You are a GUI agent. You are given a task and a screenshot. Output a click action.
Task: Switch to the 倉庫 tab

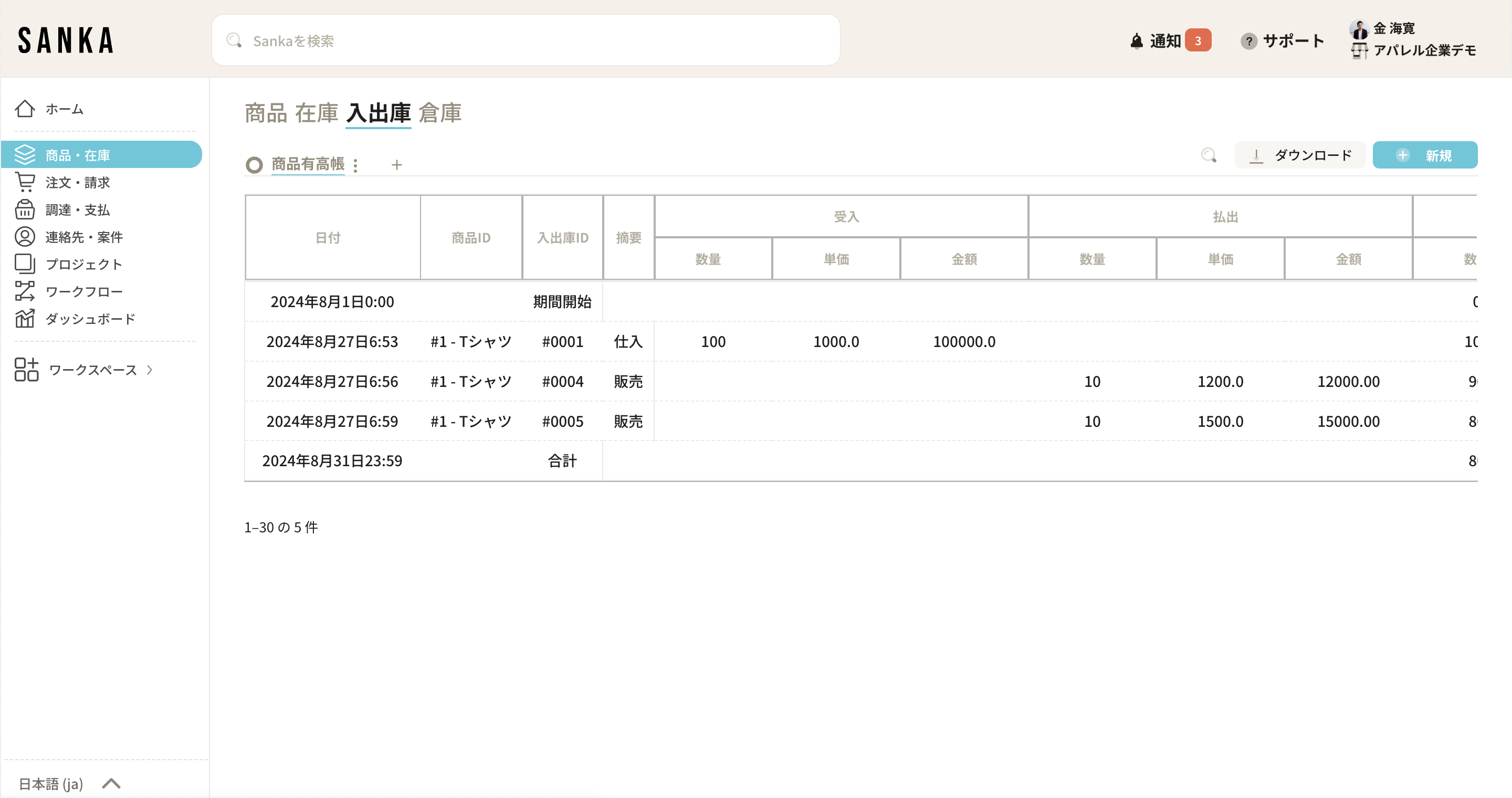coord(440,113)
